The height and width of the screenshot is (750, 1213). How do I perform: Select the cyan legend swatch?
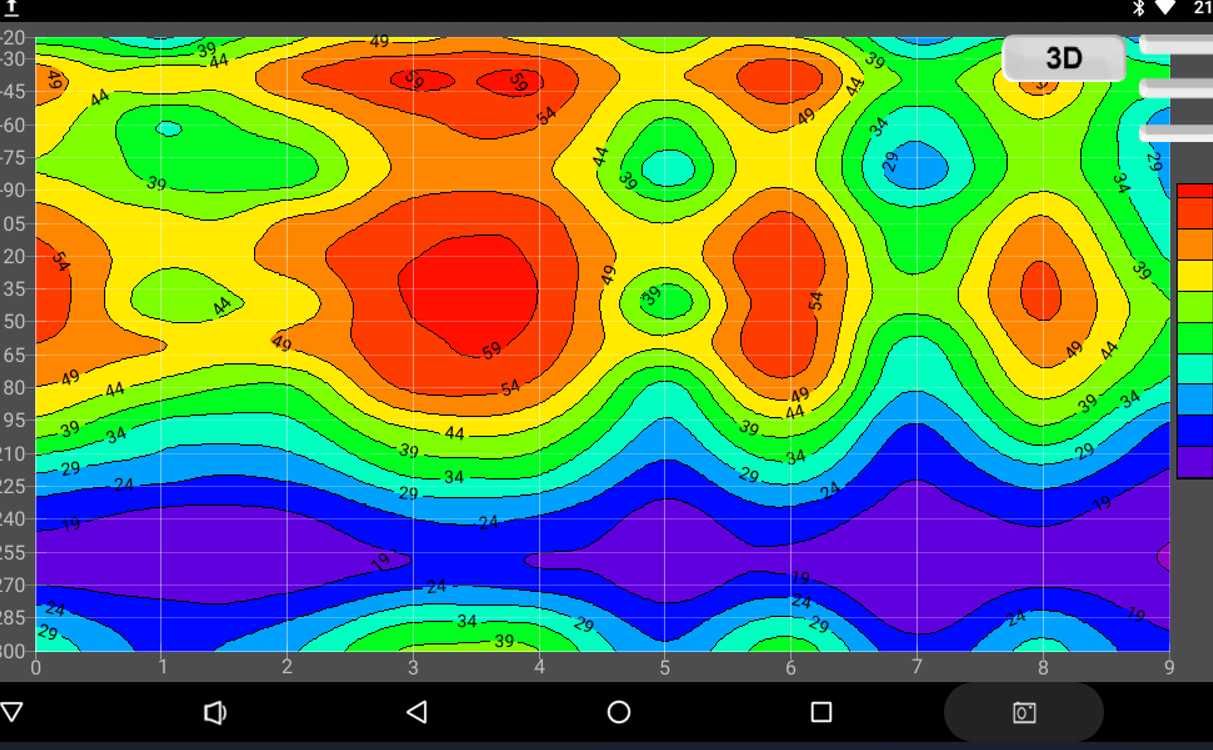coord(1194,369)
